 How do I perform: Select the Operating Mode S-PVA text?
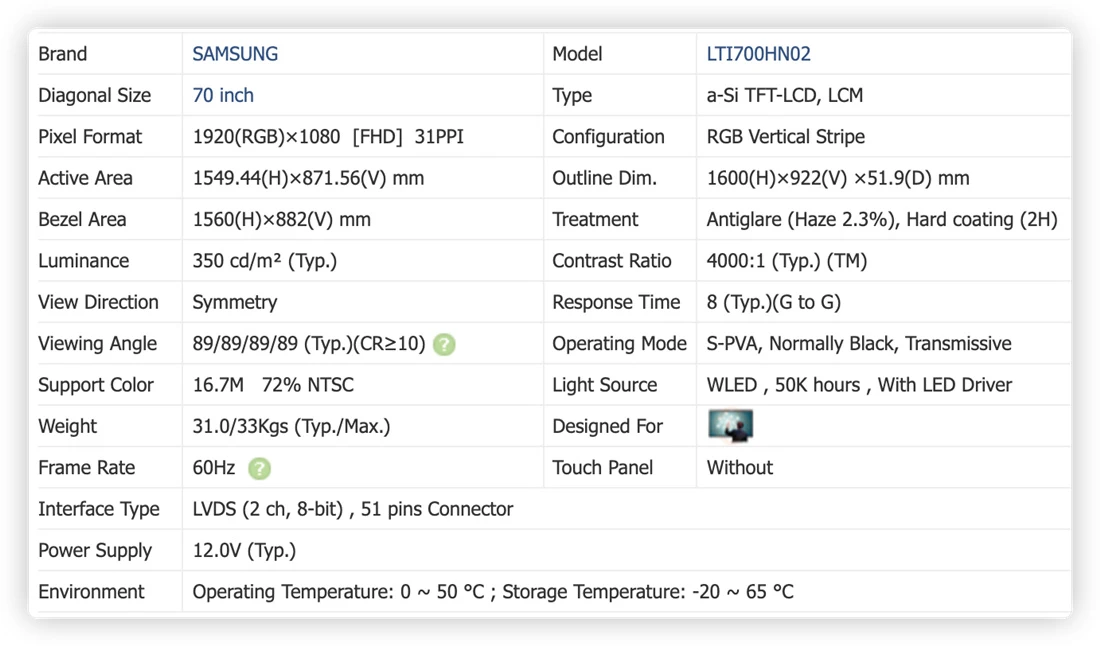859,344
